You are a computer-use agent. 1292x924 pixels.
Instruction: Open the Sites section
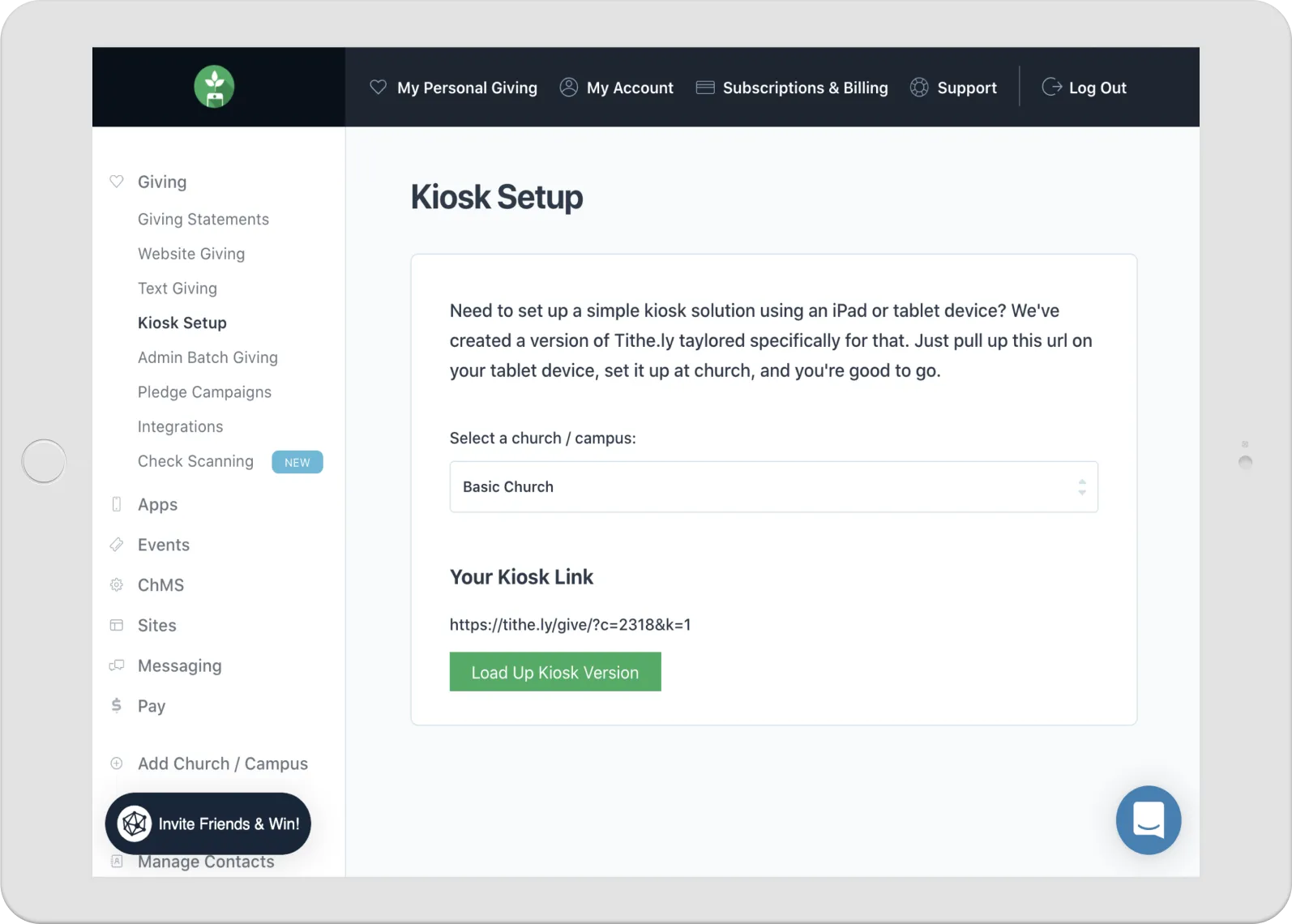coord(157,625)
